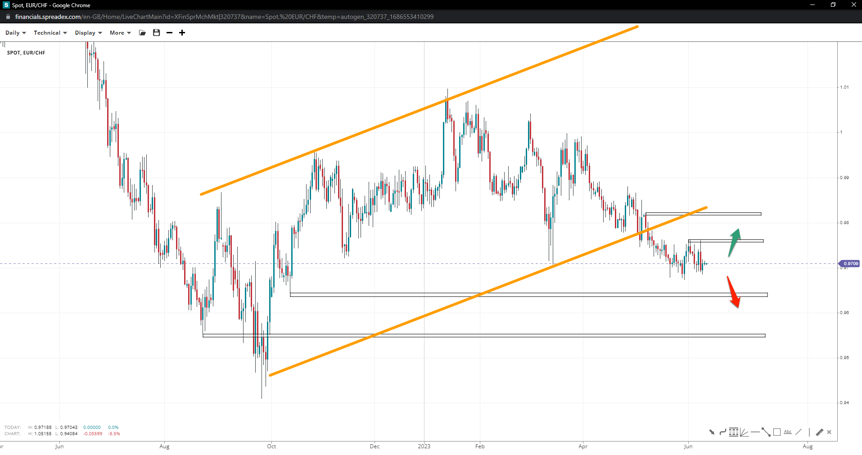This screenshot has height=455, width=862.
Task: Zoom out using the minus icon
Action: click(x=169, y=33)
